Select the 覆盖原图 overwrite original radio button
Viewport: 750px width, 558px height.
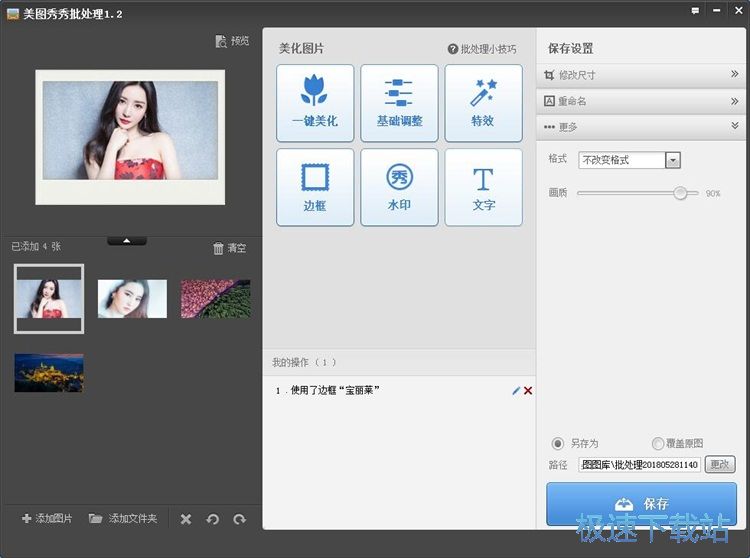(x=657, y=443)
